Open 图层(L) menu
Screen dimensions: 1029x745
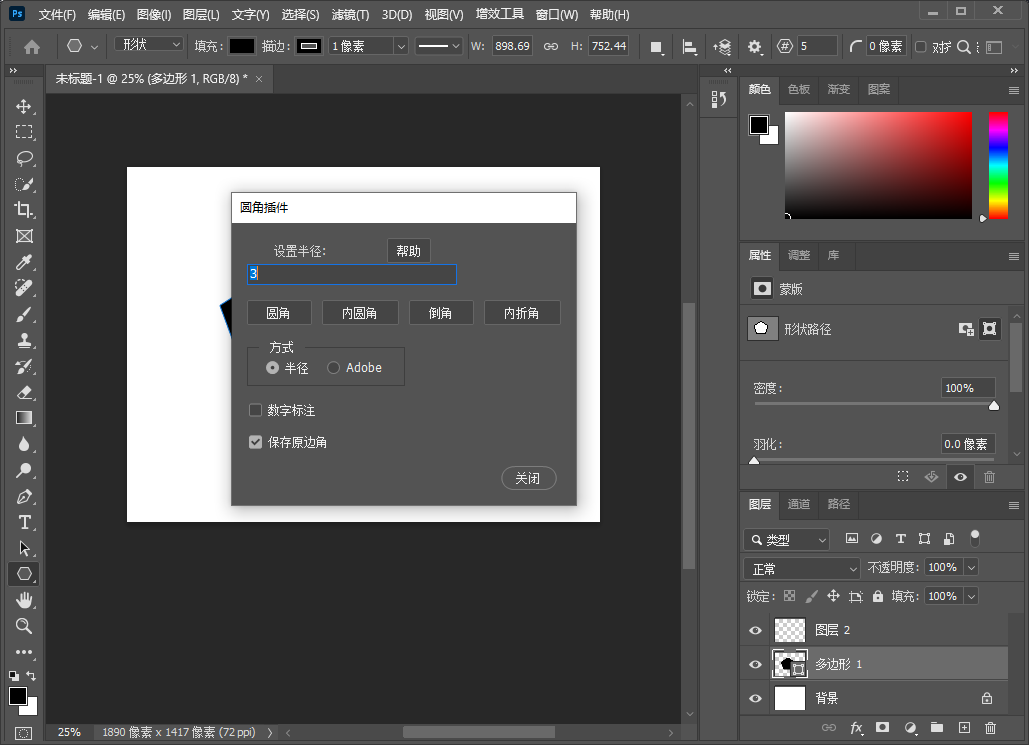pos(201,14)
